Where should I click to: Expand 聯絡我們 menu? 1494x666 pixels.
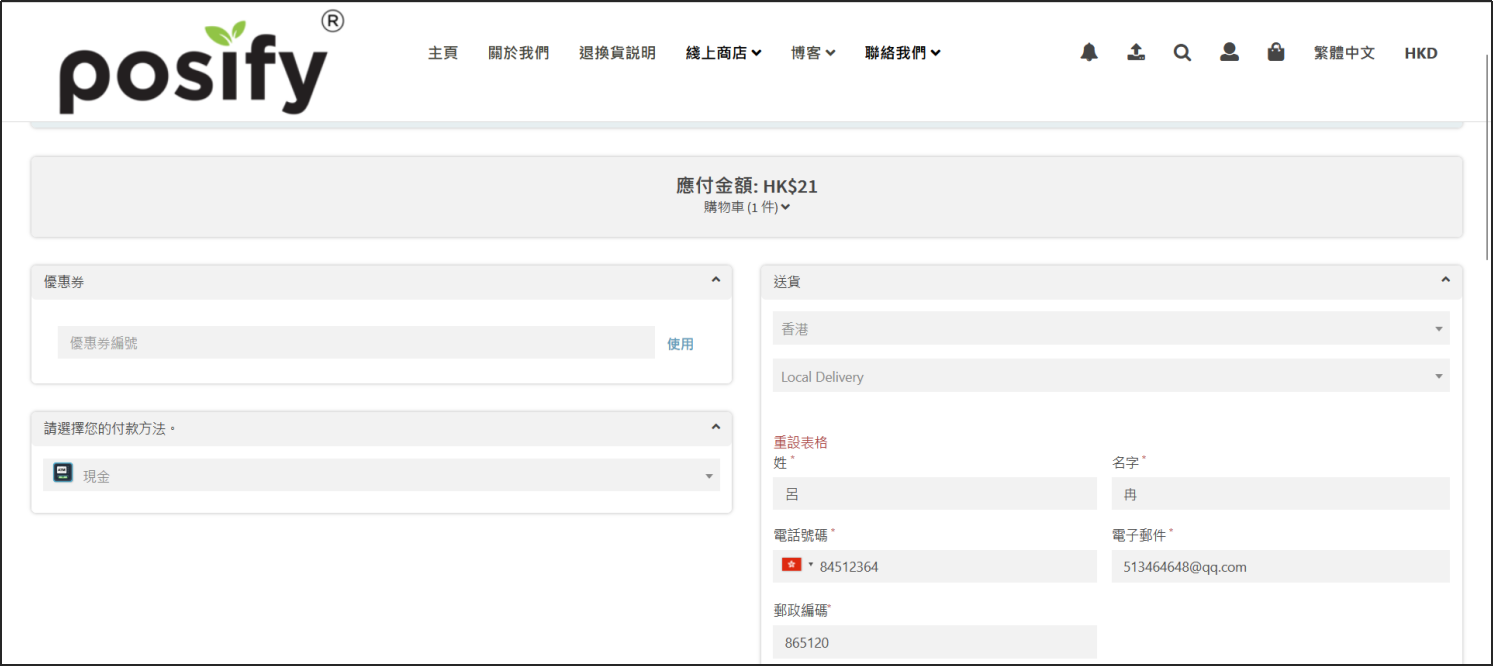point(902,53)
